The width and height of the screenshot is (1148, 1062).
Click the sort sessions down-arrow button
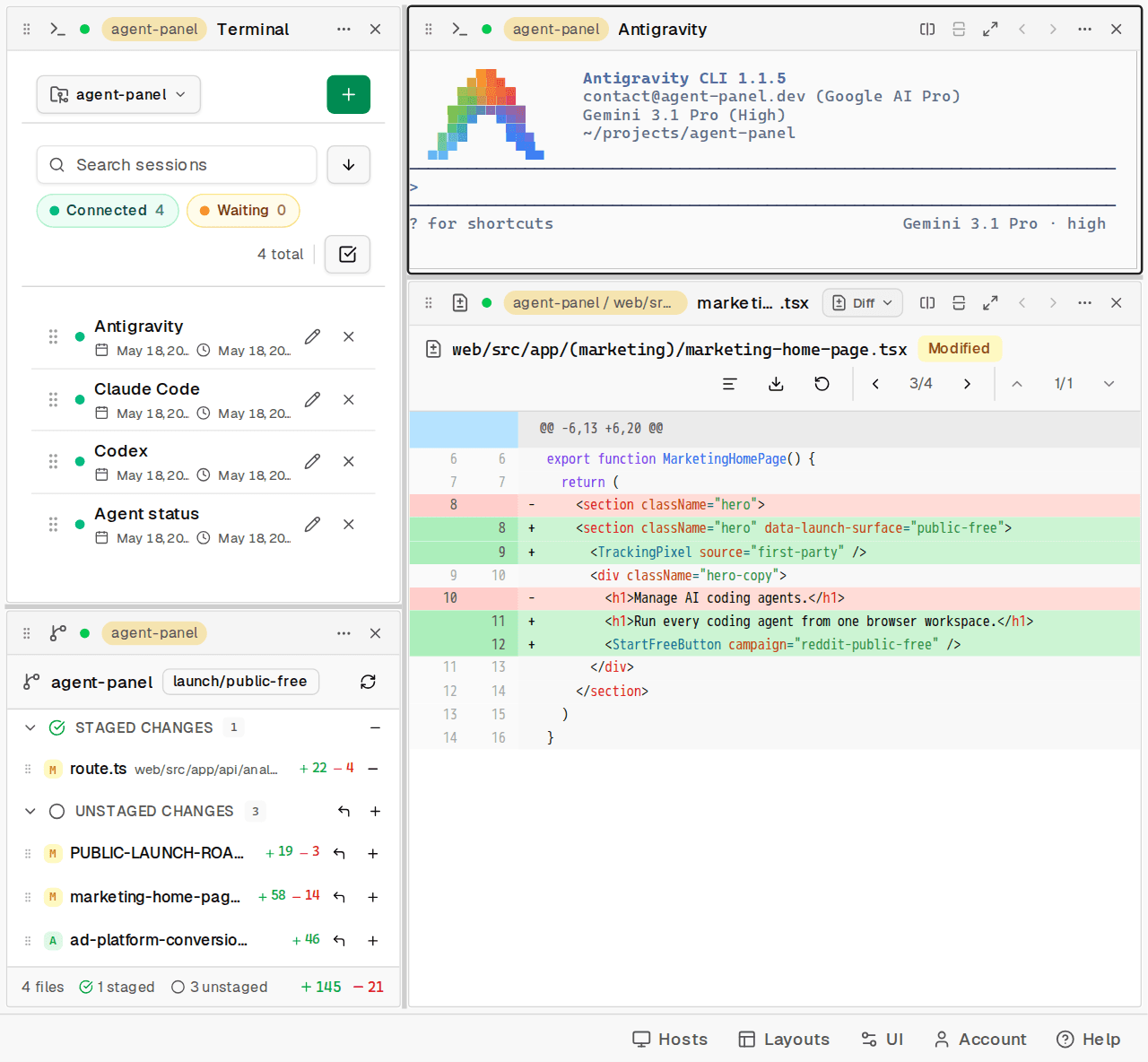[349, 165]
